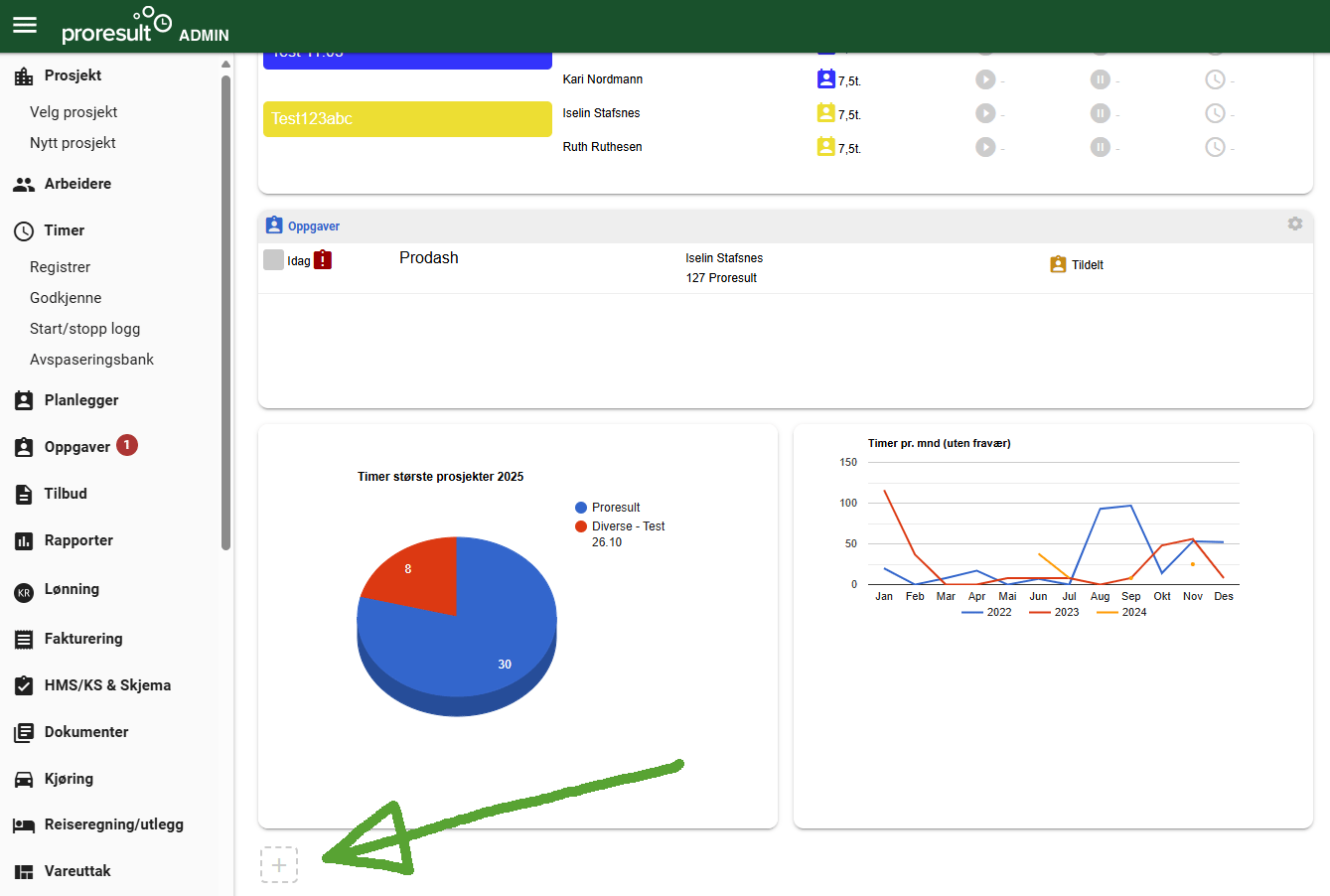The height and width of the screenshot is (896, 1330).
Task: Click 'Kari Nordmann' name
Action: [602, 79]
